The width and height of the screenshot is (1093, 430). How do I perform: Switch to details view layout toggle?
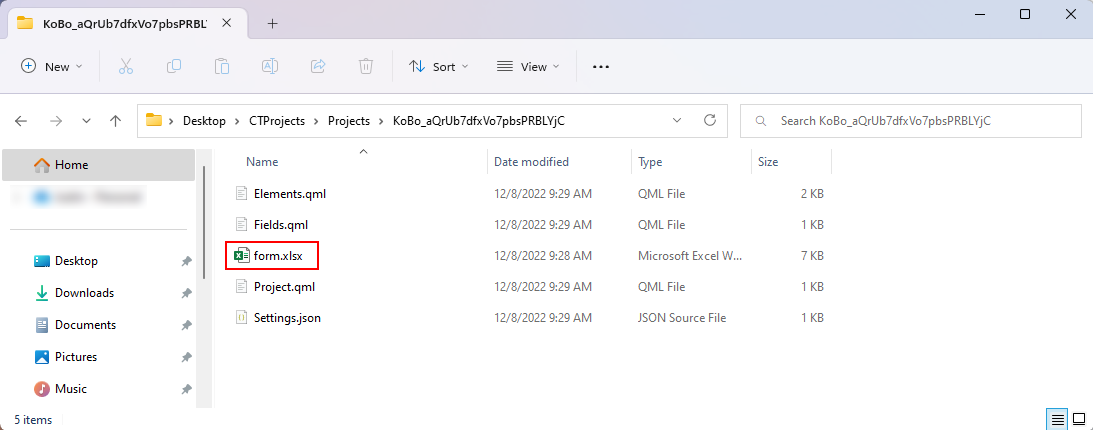click(x=1056, y=418)
